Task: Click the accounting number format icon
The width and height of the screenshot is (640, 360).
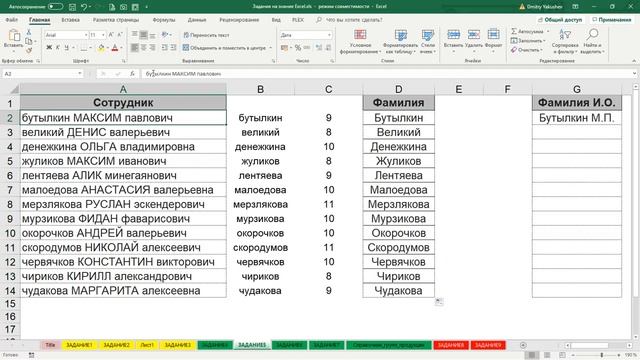Action: (x=285, y=48)
